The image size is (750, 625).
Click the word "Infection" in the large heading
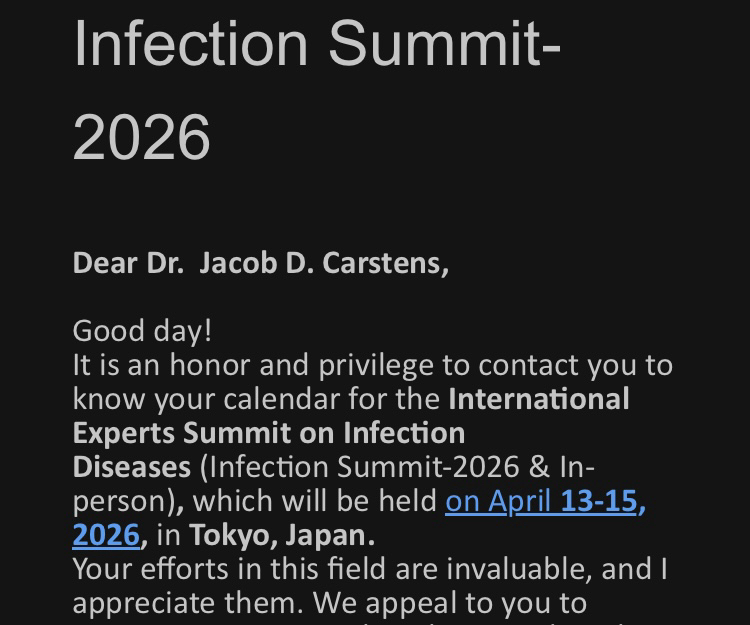pos(191,42)
